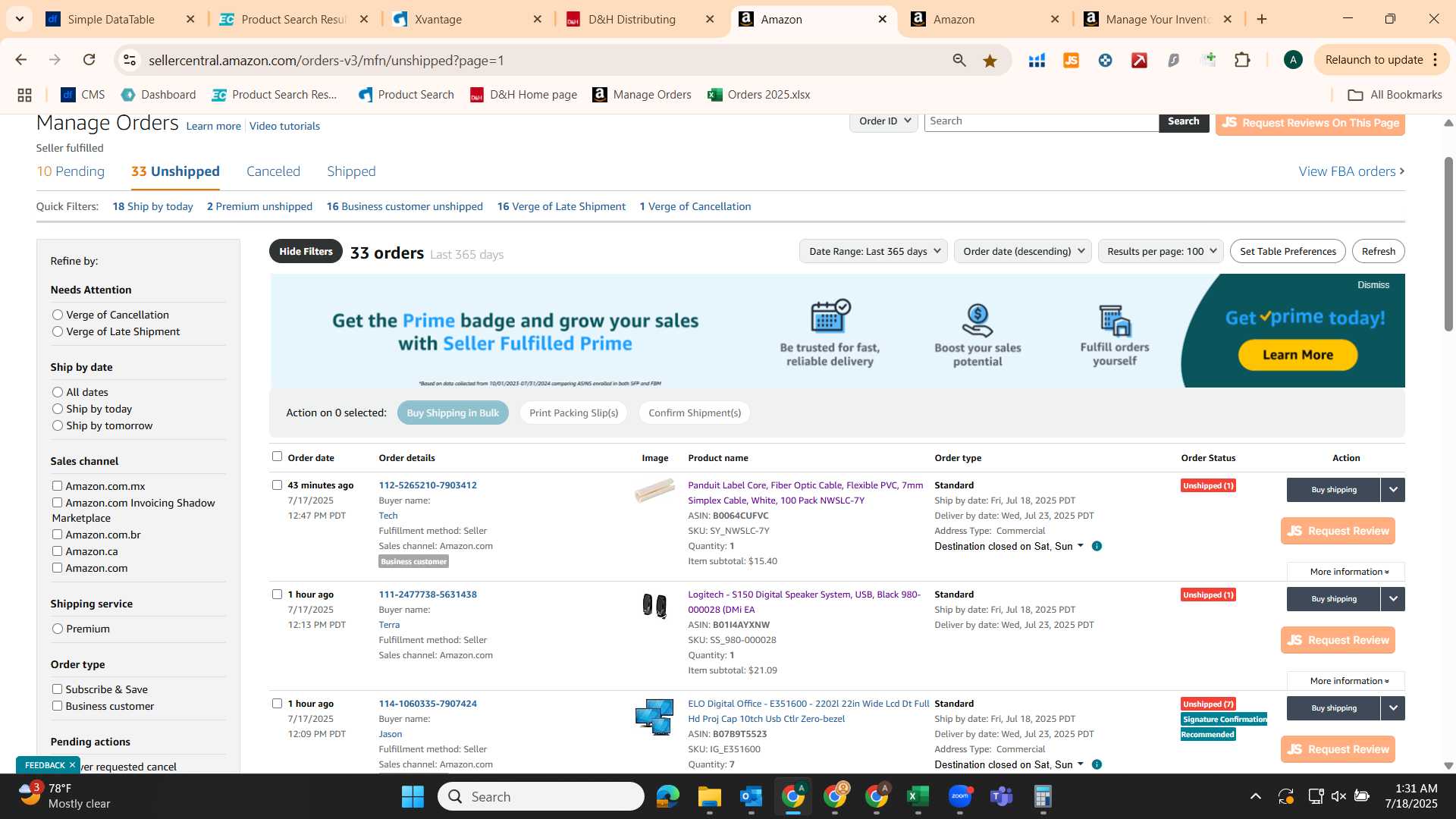The height and width of the screenshot is (819, 1456).
Task: Click the info icon for Tech order destination
Action: point(1097,546)
